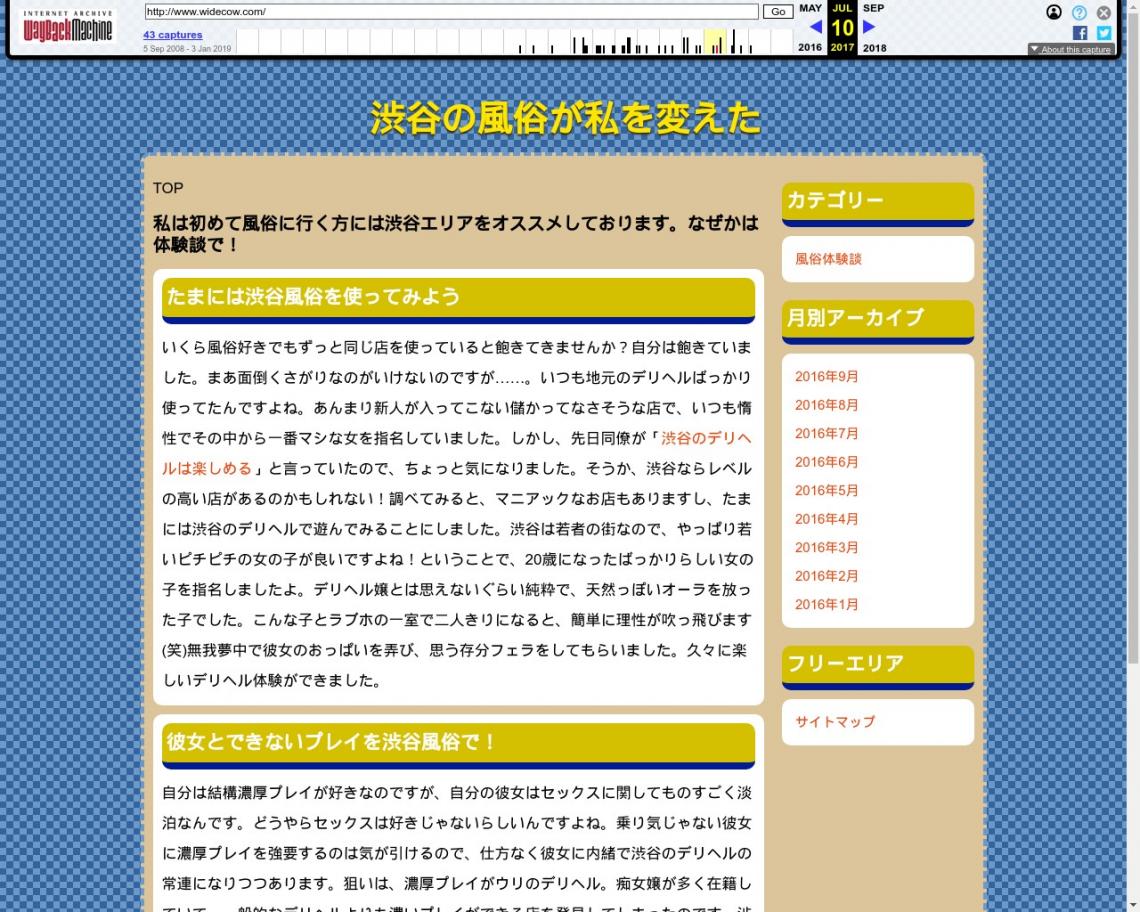Open the 2016年1月 archive

tap(827, 604)
